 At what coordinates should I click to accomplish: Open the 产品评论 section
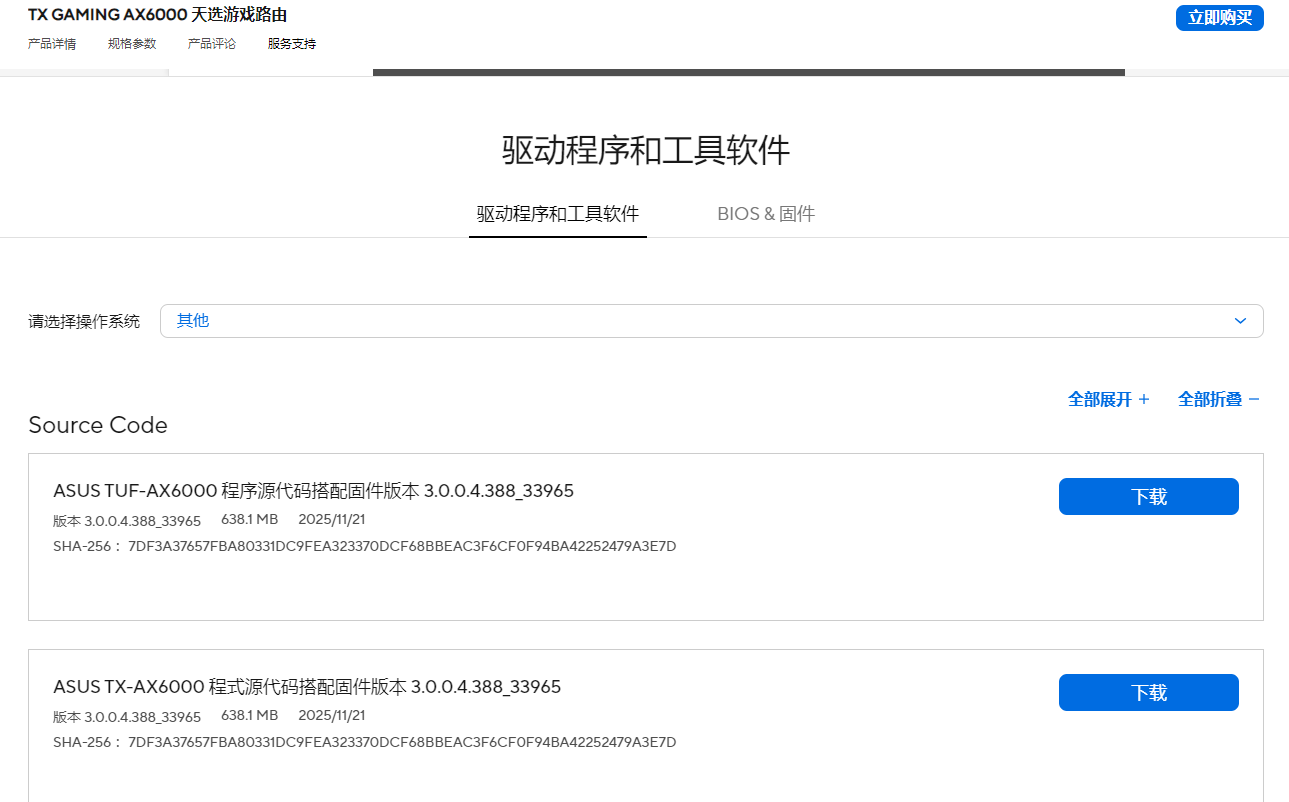click(211, 43)
